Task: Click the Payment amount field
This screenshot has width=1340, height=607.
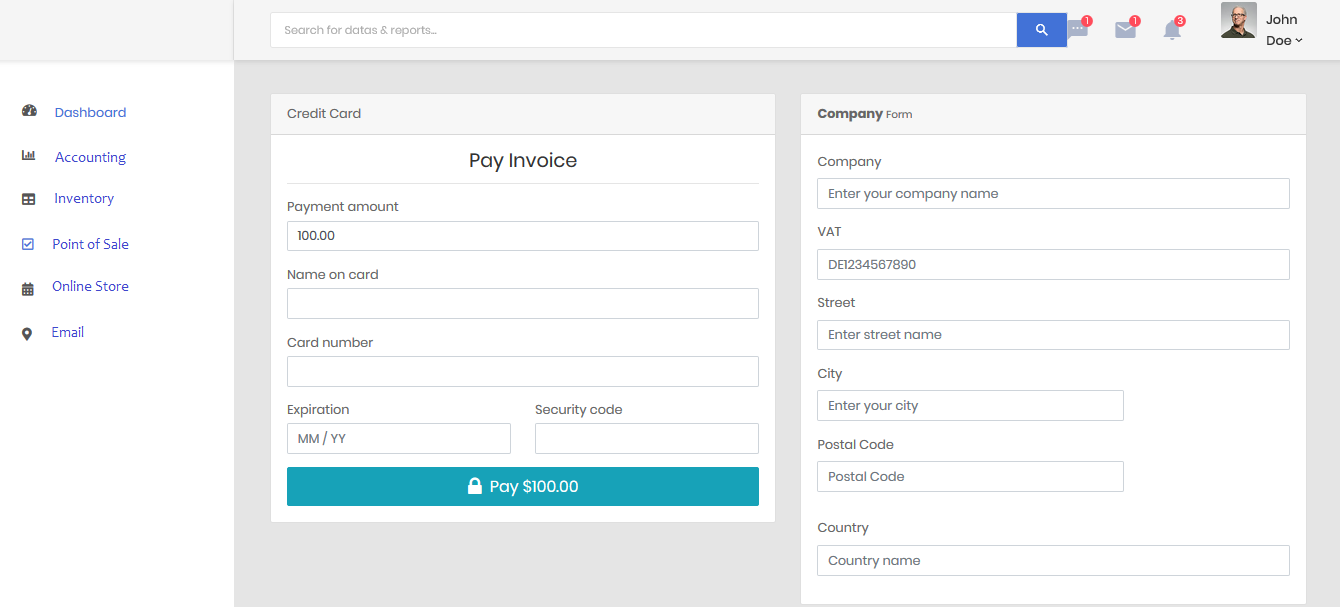Action: 523,236
